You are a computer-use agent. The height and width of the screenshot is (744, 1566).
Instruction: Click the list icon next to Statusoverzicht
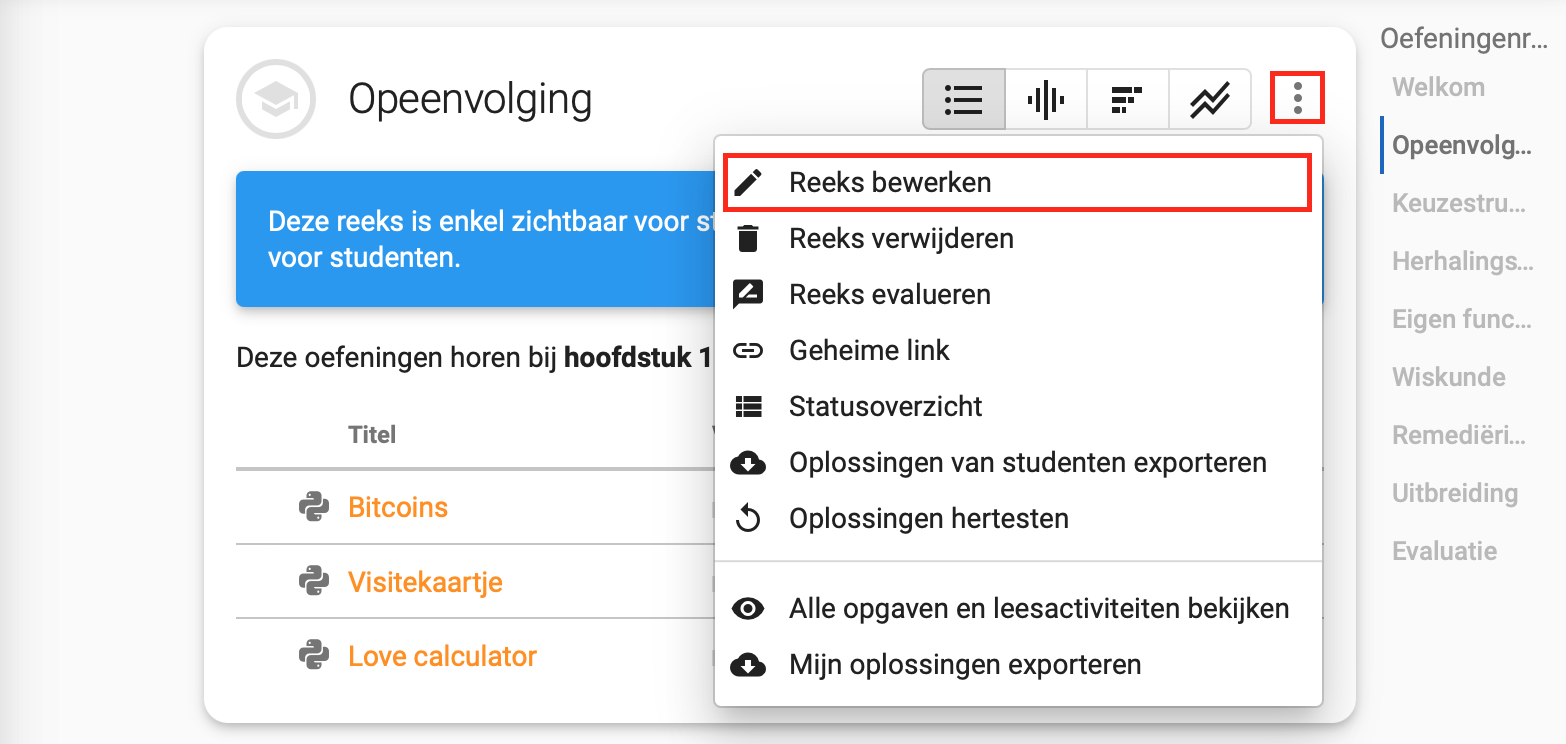[x=748, y=407]
